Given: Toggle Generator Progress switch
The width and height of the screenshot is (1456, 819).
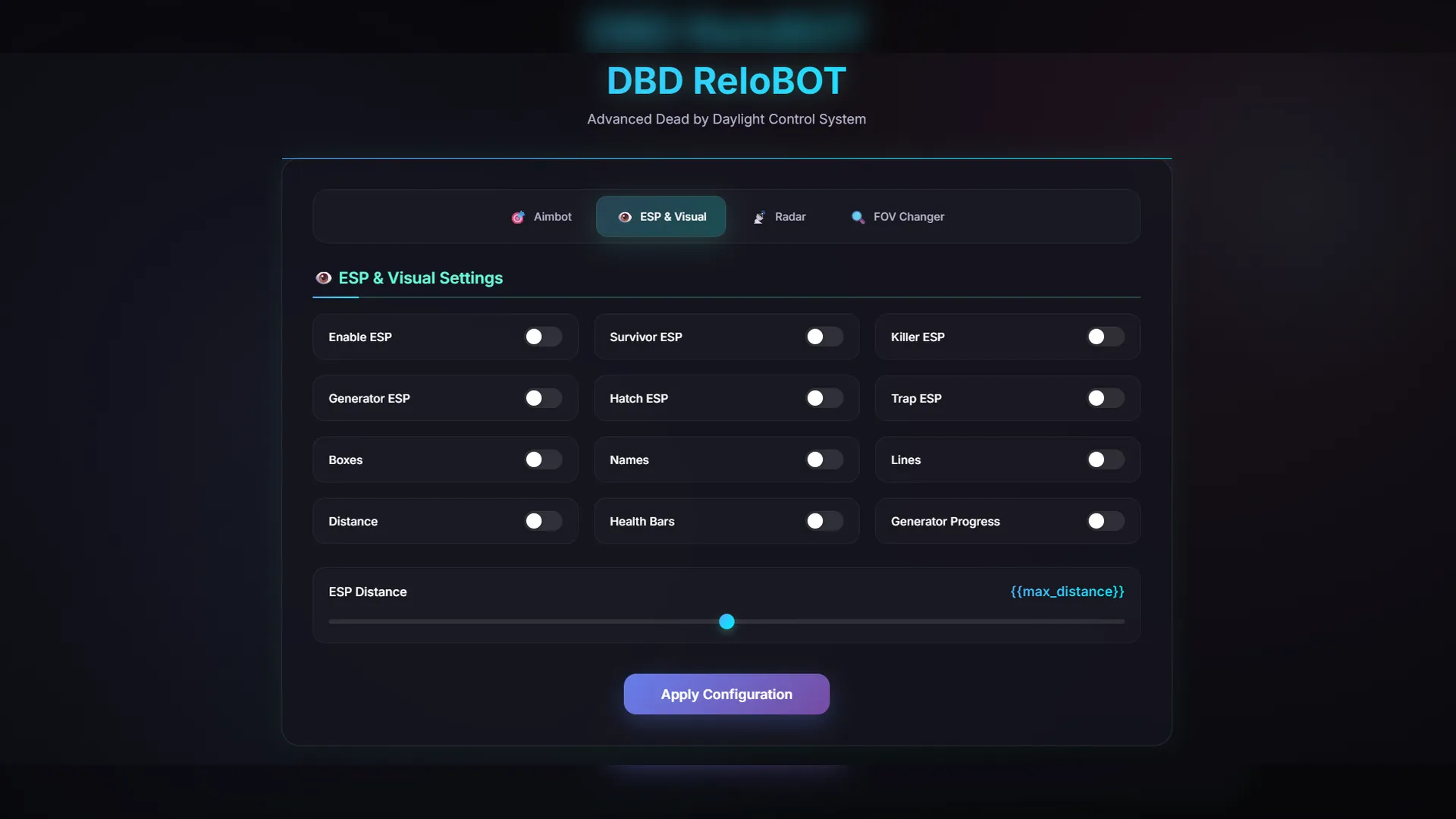Looking at the screenshot, I should (1105, 521).
